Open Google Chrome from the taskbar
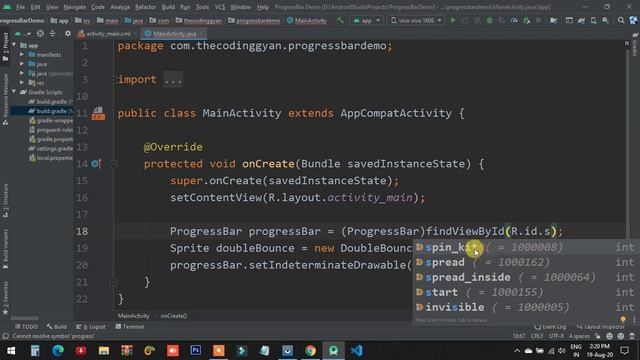 tap(310, 351)
